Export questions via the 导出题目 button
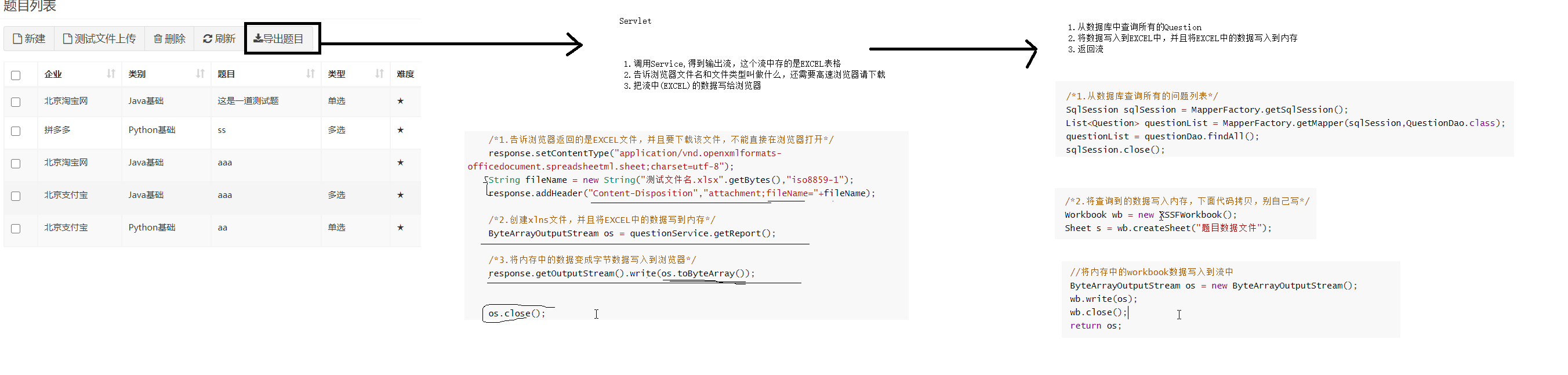This screenshot has height=375, width=1568. 278,38
